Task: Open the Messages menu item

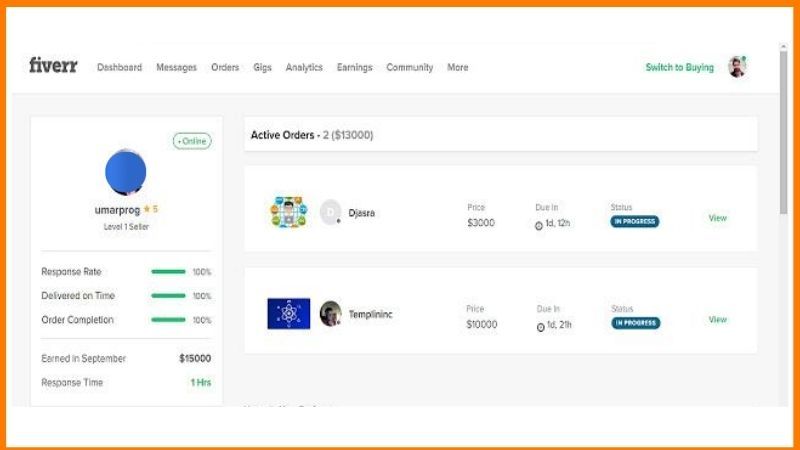Action: pyautogui.click(x=177, y=67)
